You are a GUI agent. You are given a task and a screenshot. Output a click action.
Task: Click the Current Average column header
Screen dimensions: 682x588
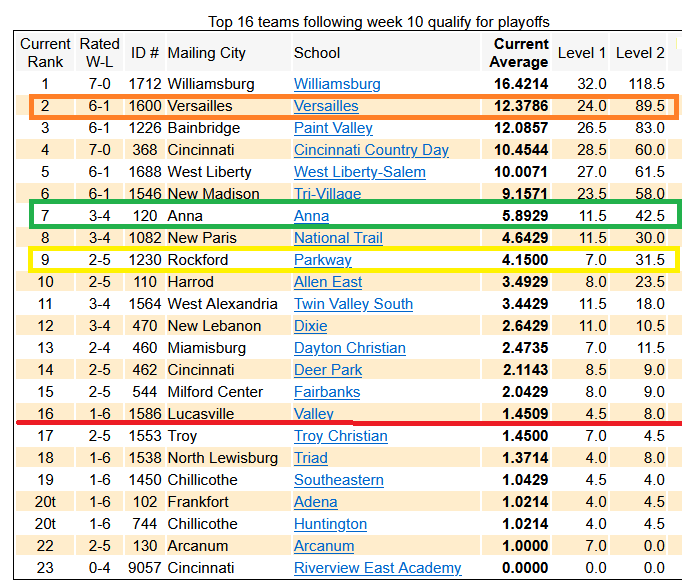point(520,53)
